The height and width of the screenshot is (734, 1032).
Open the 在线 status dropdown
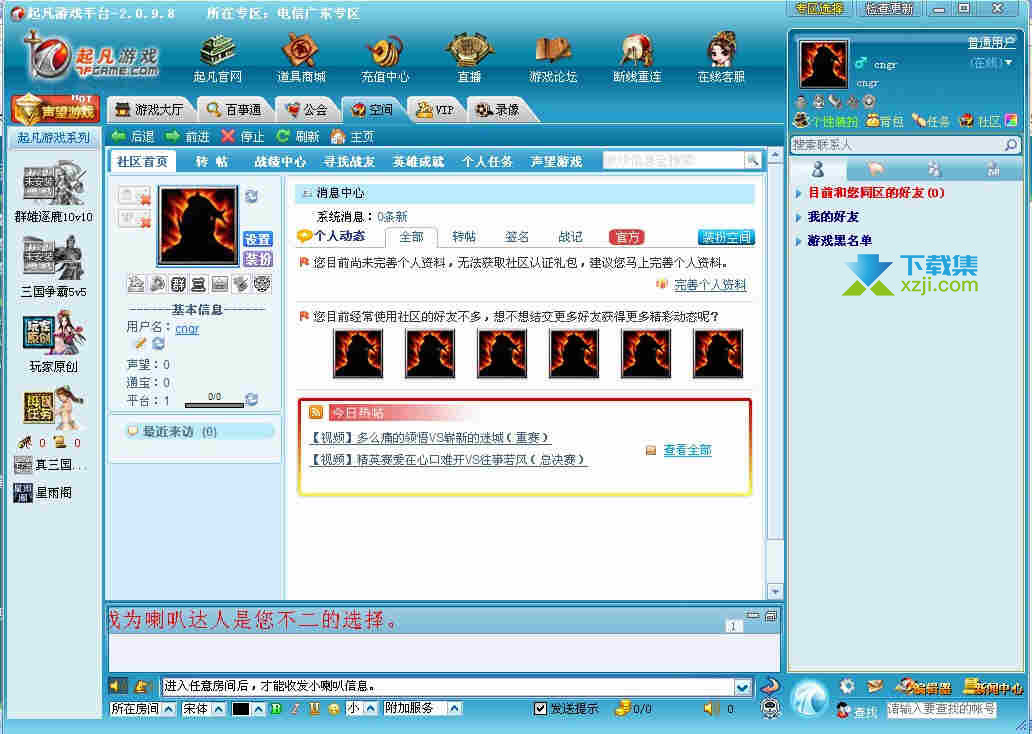point(992,63)
